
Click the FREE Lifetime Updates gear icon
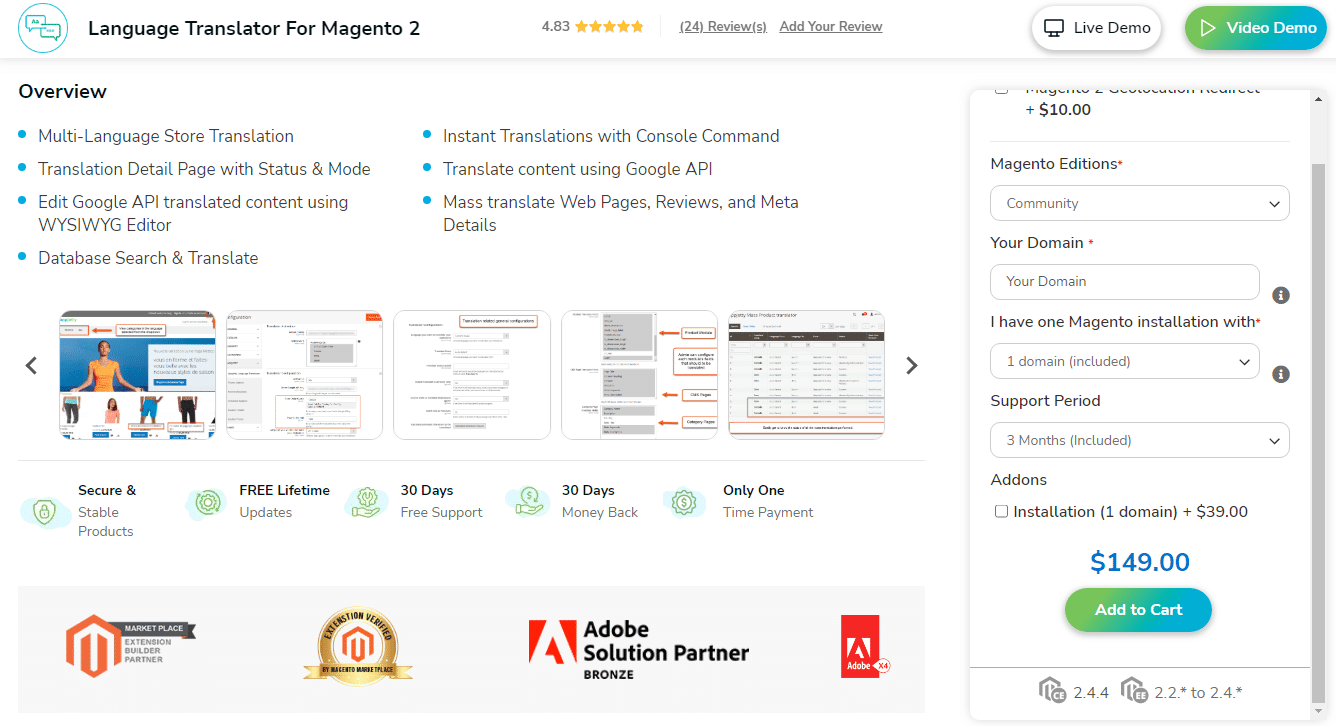(x=208, y=503)
